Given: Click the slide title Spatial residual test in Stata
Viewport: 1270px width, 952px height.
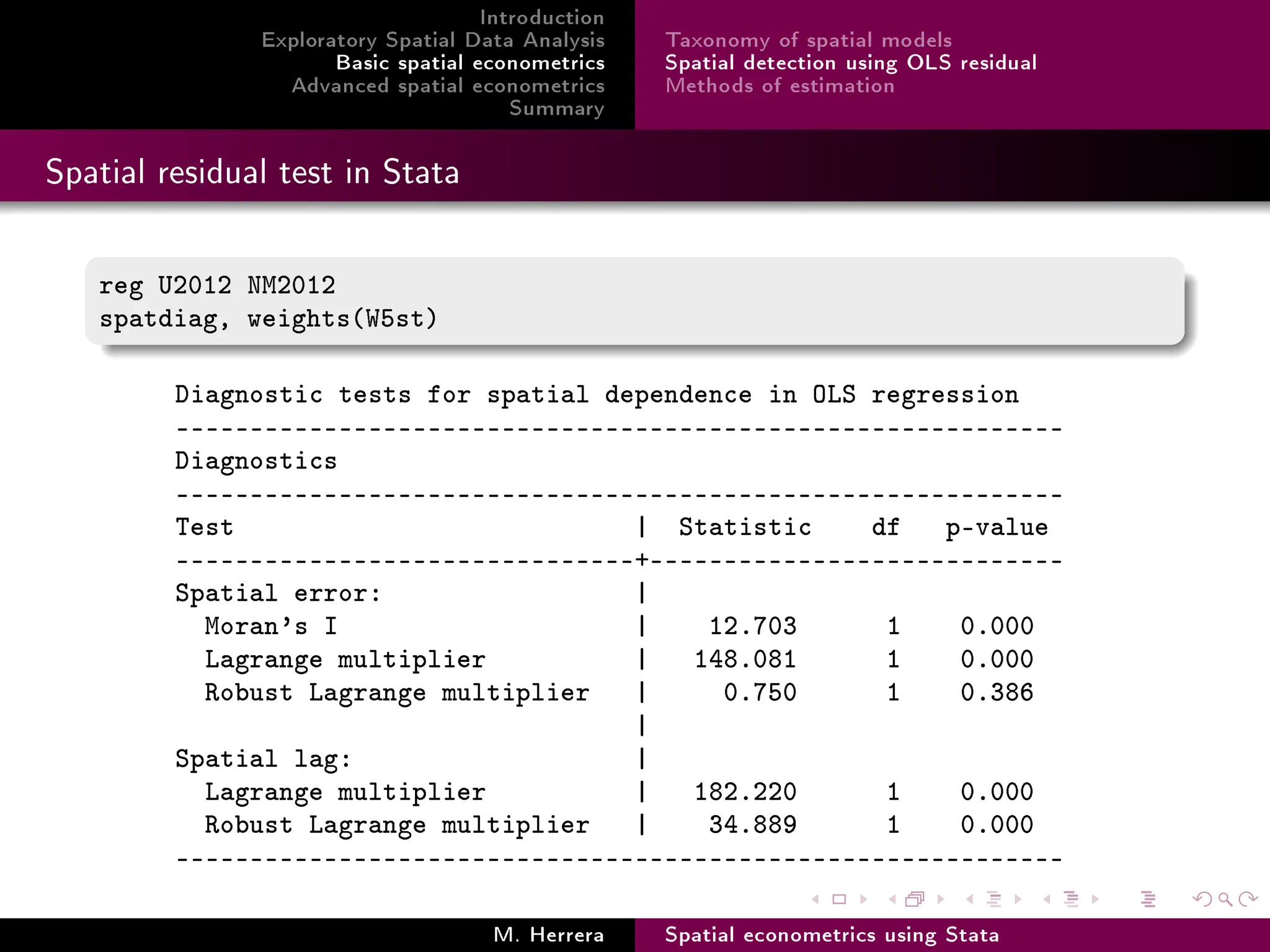Looking at the screenshot, I should tap(252, 172).
